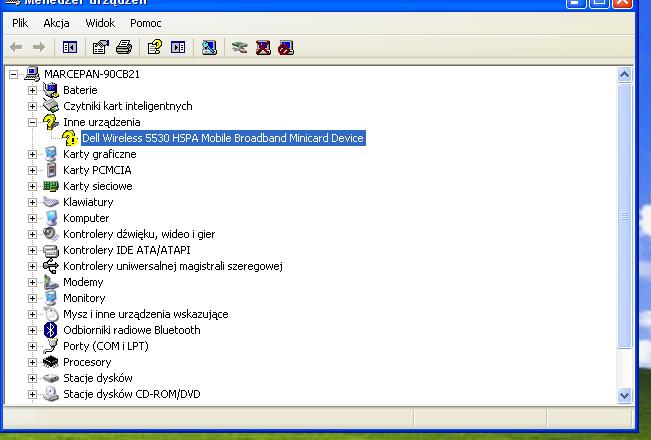This screenshot has height=440, width=651.
Task: Expand the Stacje dysków category
Action: [x=32, y=378]
